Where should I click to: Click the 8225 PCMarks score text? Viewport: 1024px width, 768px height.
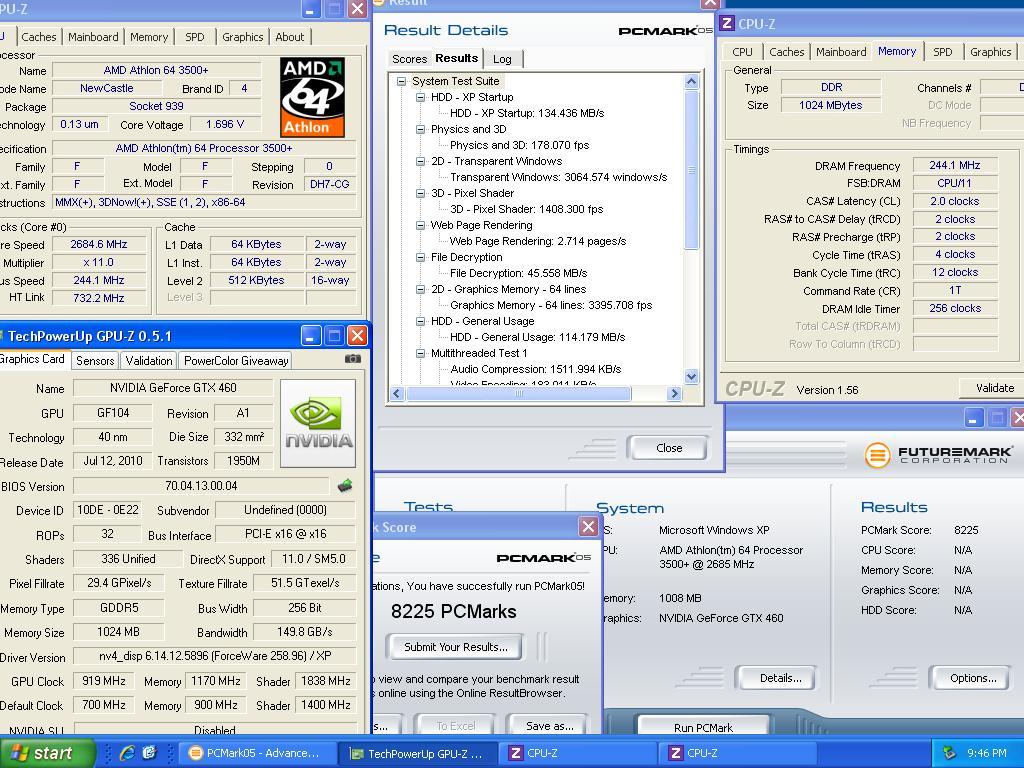point(453,611)
